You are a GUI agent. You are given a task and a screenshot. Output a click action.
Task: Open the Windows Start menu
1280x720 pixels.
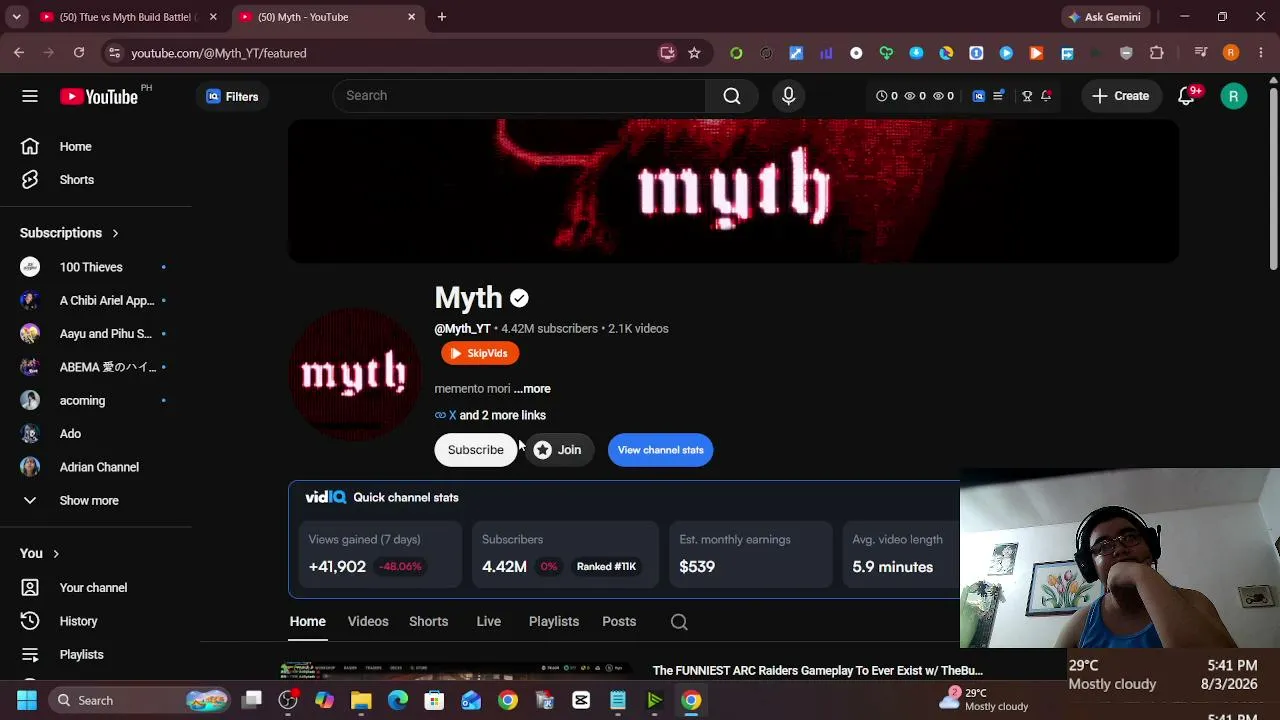click(27, 700)
